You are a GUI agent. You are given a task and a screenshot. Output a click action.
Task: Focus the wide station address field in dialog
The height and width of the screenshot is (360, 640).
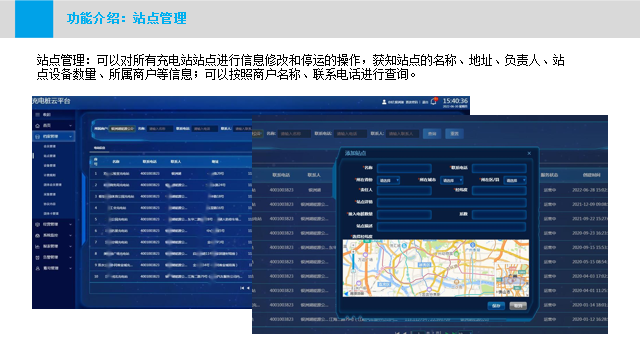coord(452,202)
